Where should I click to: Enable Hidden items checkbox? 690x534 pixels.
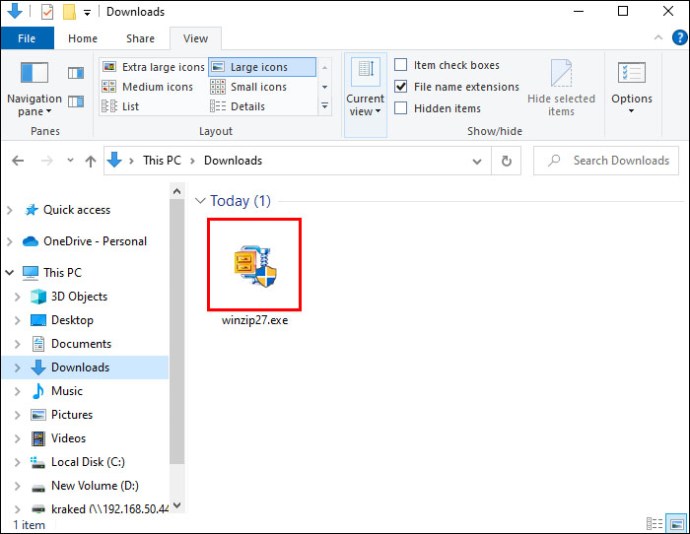400,108
